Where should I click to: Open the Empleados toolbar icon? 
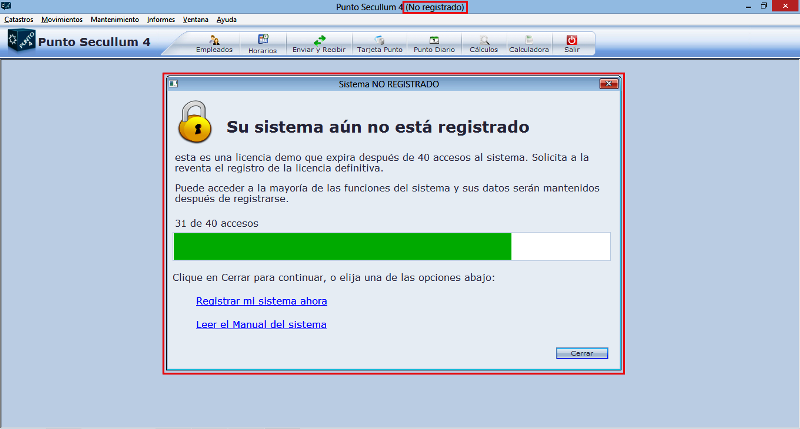[214, 44]
